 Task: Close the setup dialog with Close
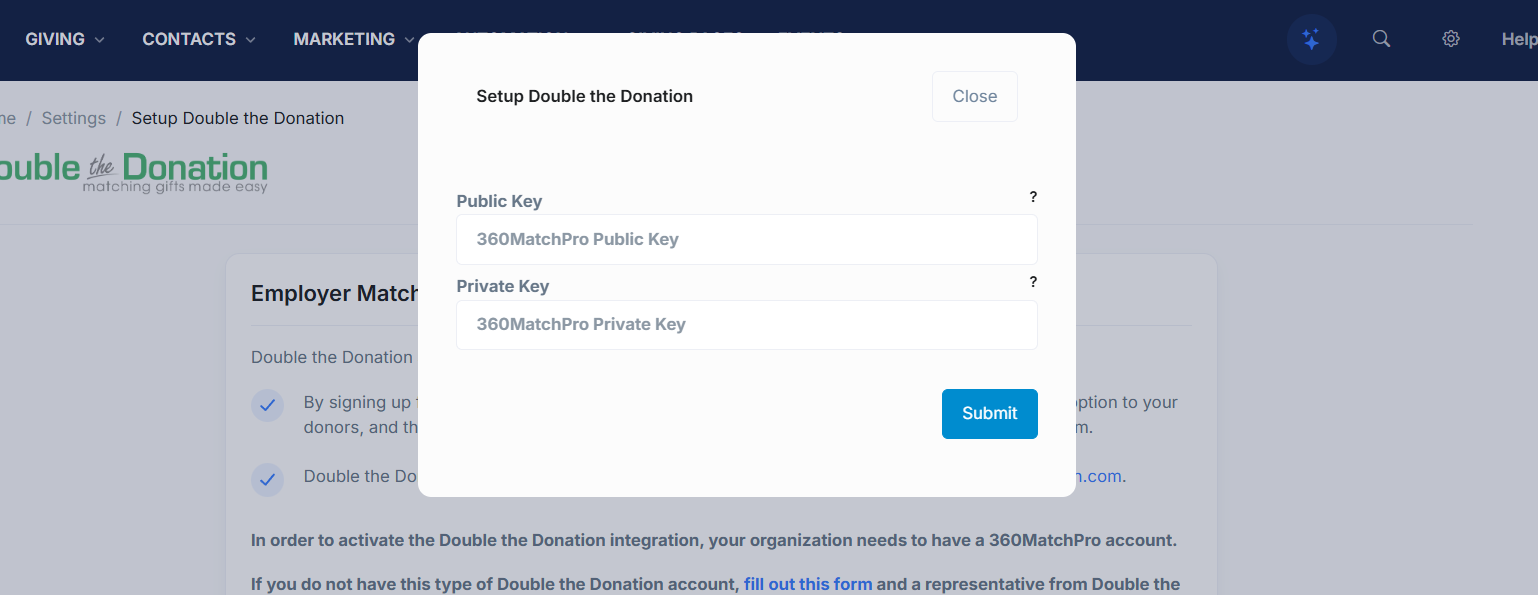(974, 96)
